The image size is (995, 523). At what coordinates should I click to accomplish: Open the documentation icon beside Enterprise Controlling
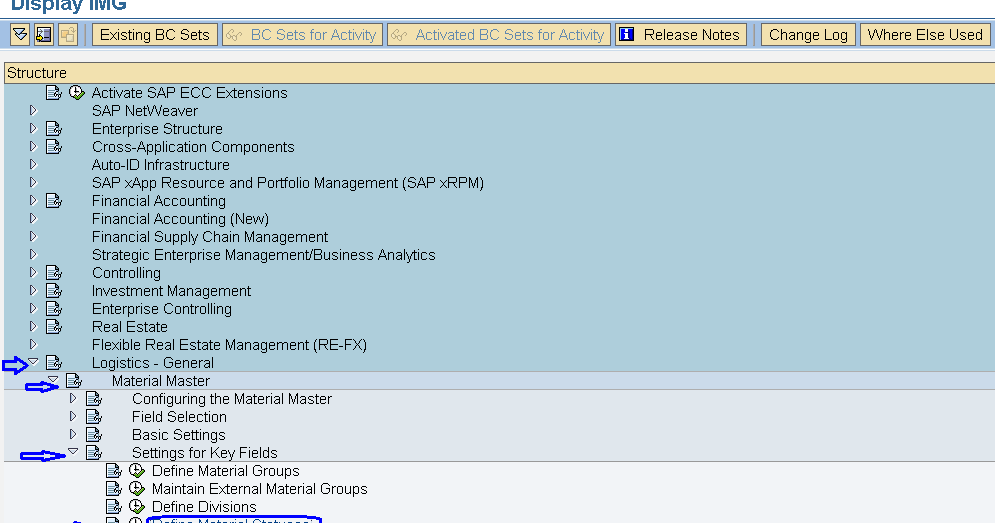[54, 308]
